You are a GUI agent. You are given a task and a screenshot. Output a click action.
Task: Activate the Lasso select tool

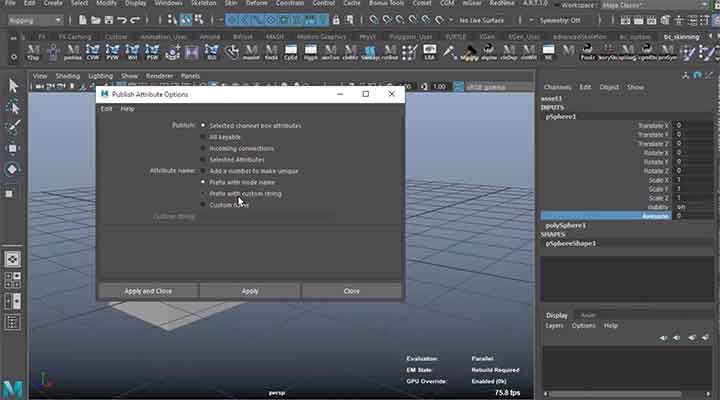coord(13,107)
